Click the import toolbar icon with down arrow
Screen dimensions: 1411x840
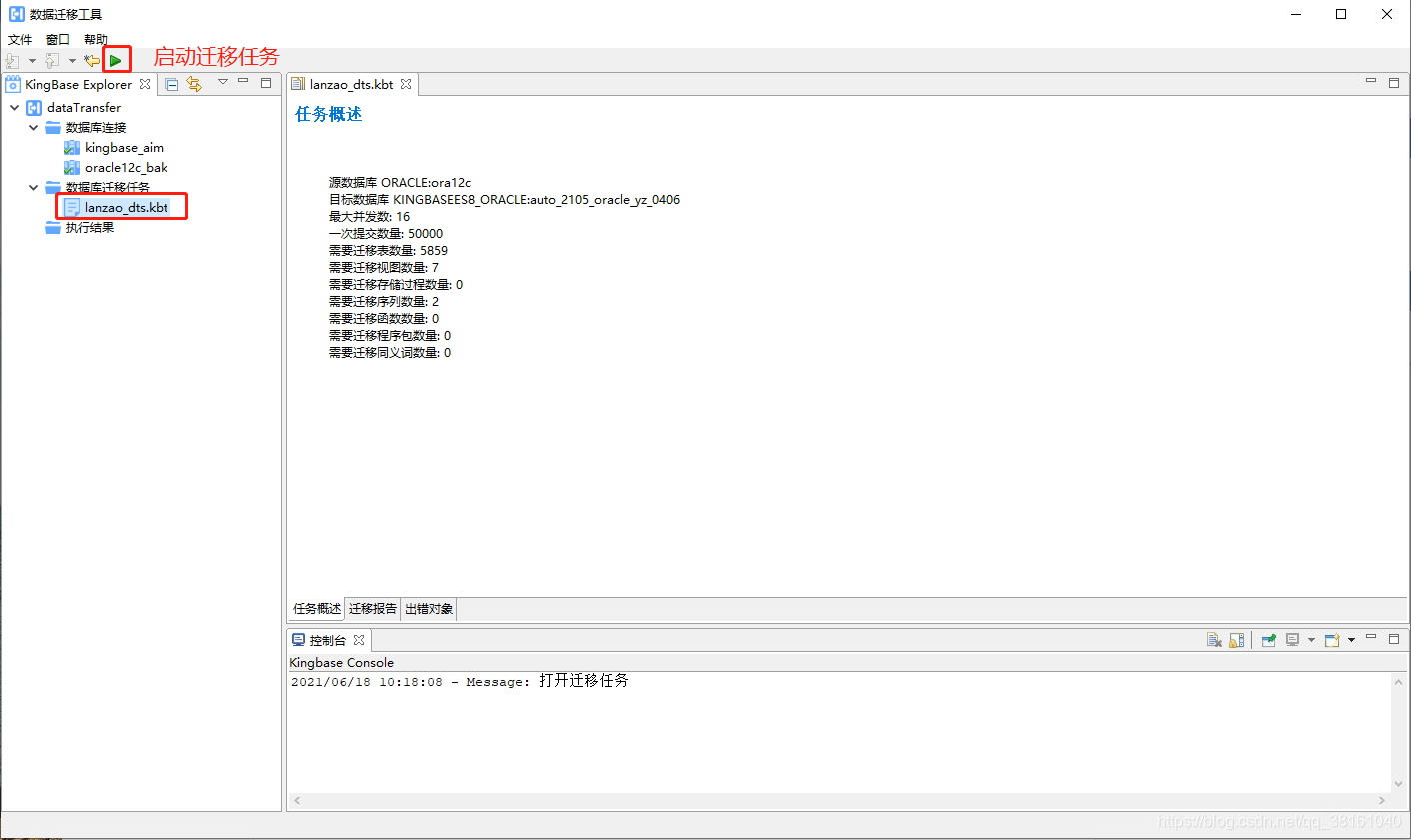[12, 61]
